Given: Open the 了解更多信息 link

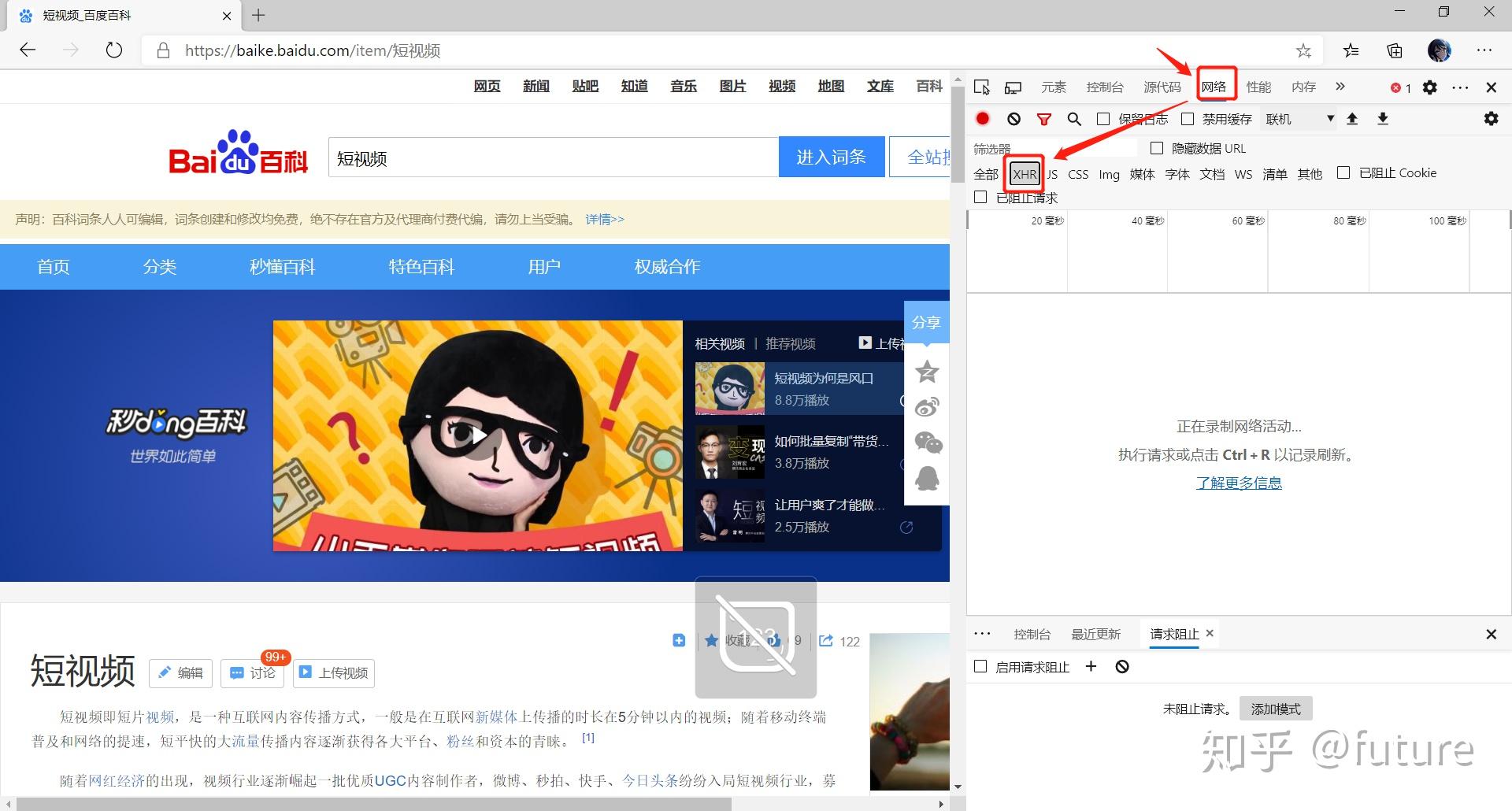Looking at the screenshot, I should pos(1239,483).
